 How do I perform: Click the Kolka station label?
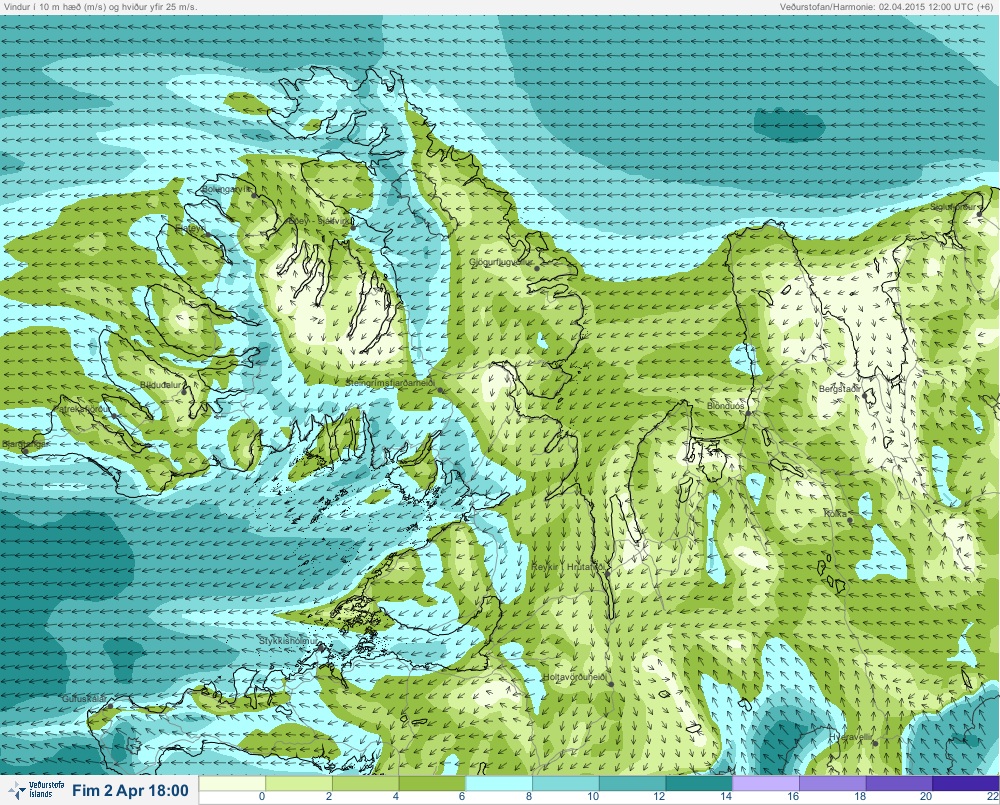(x=835, y=513)
